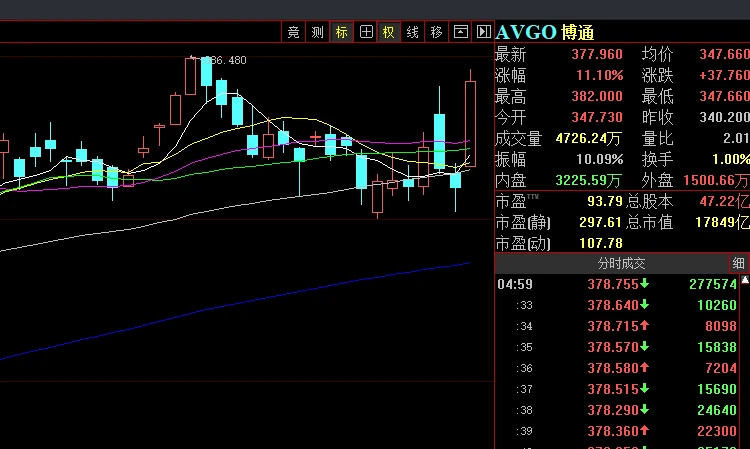Click the 市盈 TTM label
This screenshot has height=449, width=750.
516,202
